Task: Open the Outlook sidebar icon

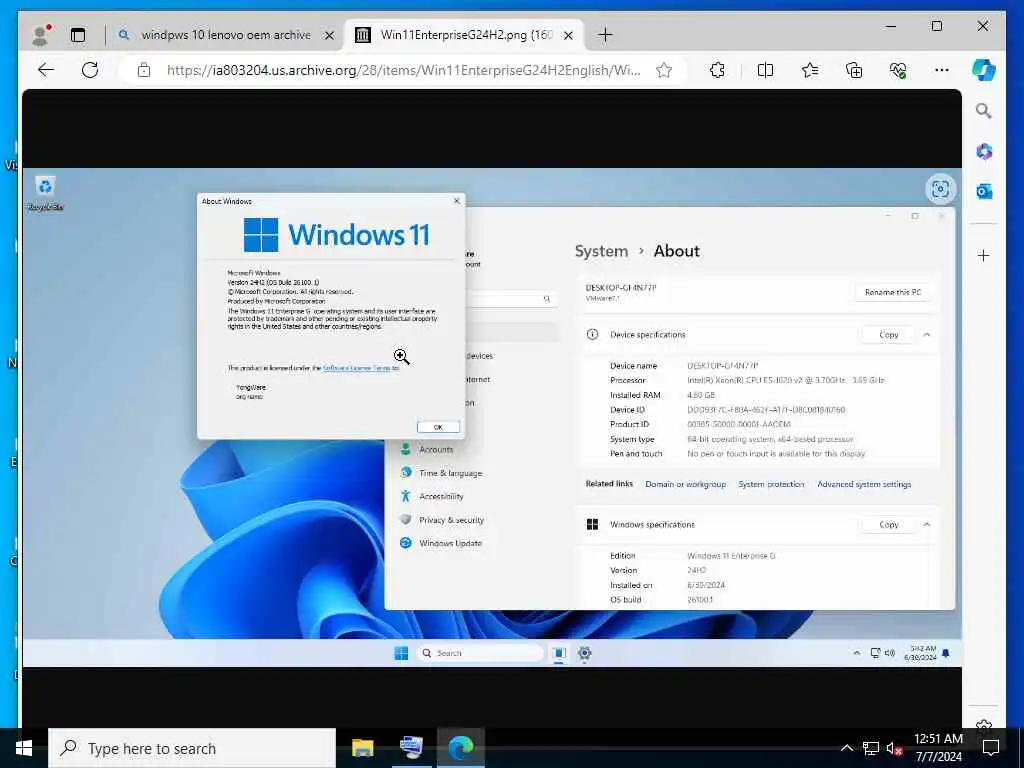Action: [x=984, y=191]
